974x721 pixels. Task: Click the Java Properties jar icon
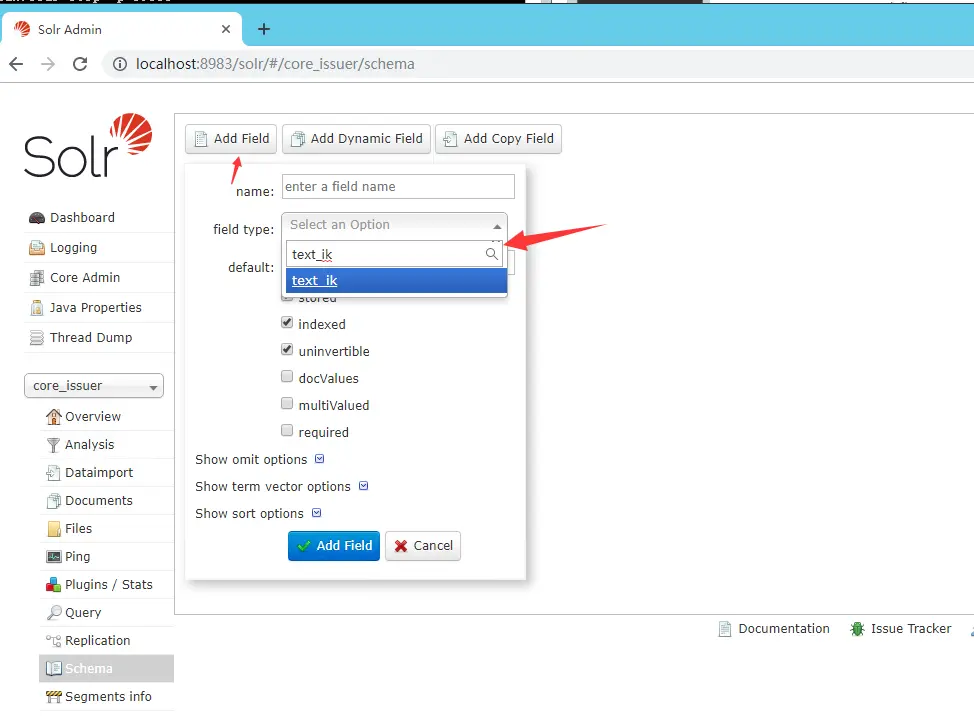37,307
